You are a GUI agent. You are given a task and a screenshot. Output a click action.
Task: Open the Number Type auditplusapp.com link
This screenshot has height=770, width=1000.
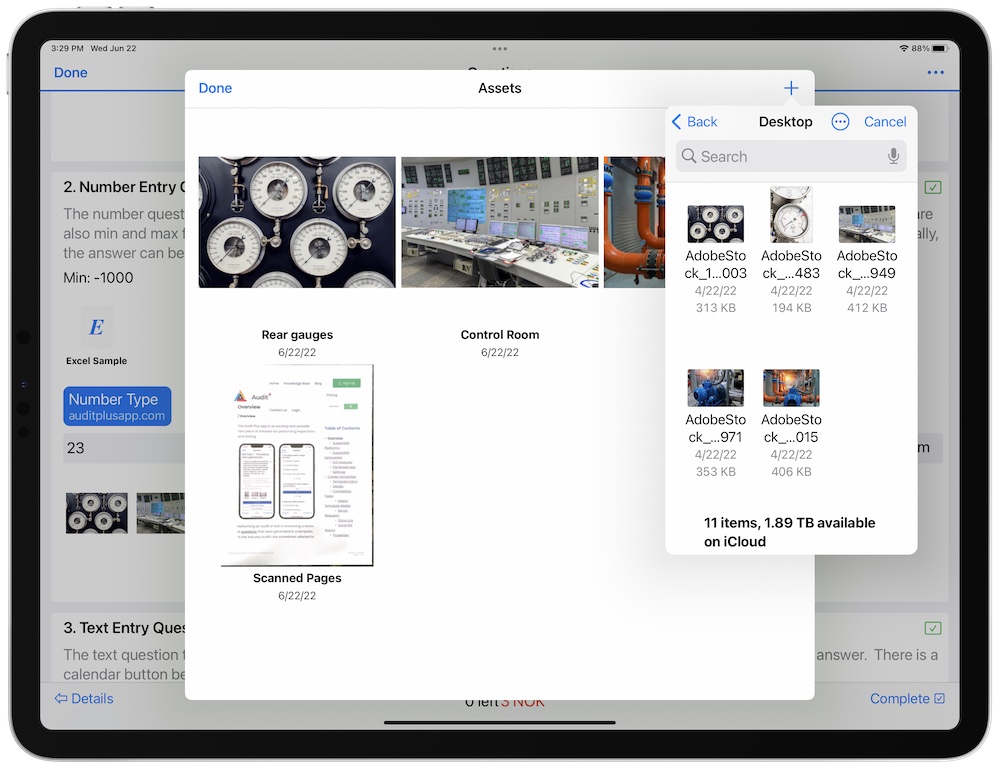[117, 406]
